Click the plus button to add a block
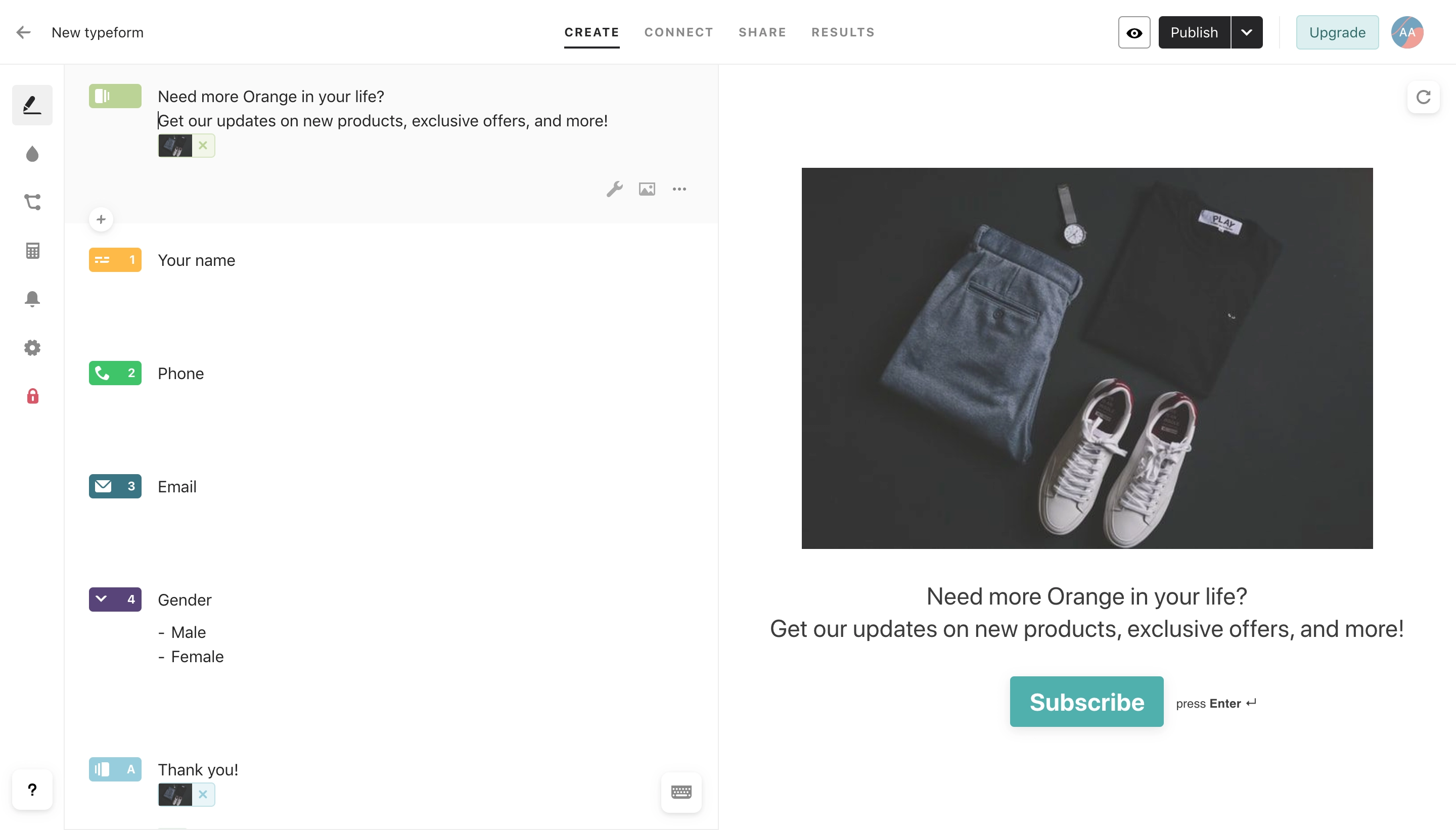This screenshot has width=1456, height=830. pyautogui.click(x=101, y=219)
